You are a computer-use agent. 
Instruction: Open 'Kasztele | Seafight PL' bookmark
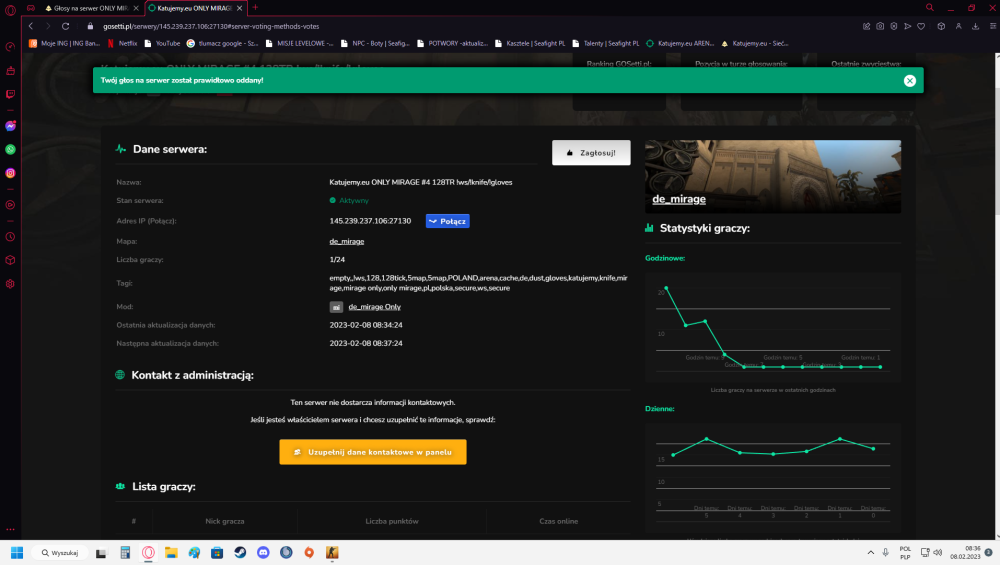tap(530, 43)
